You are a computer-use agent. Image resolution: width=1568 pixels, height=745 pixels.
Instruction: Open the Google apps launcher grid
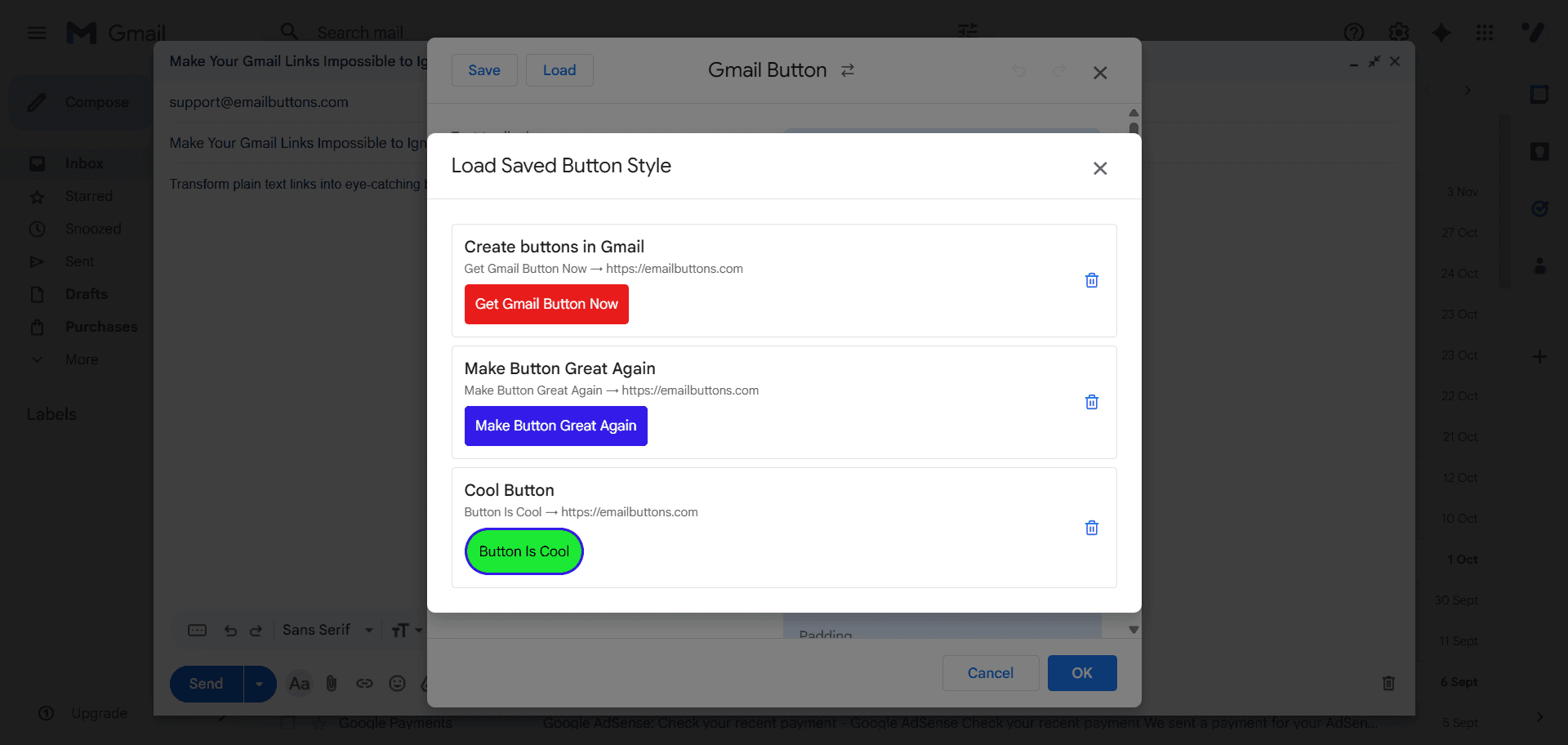[1485, 33]
